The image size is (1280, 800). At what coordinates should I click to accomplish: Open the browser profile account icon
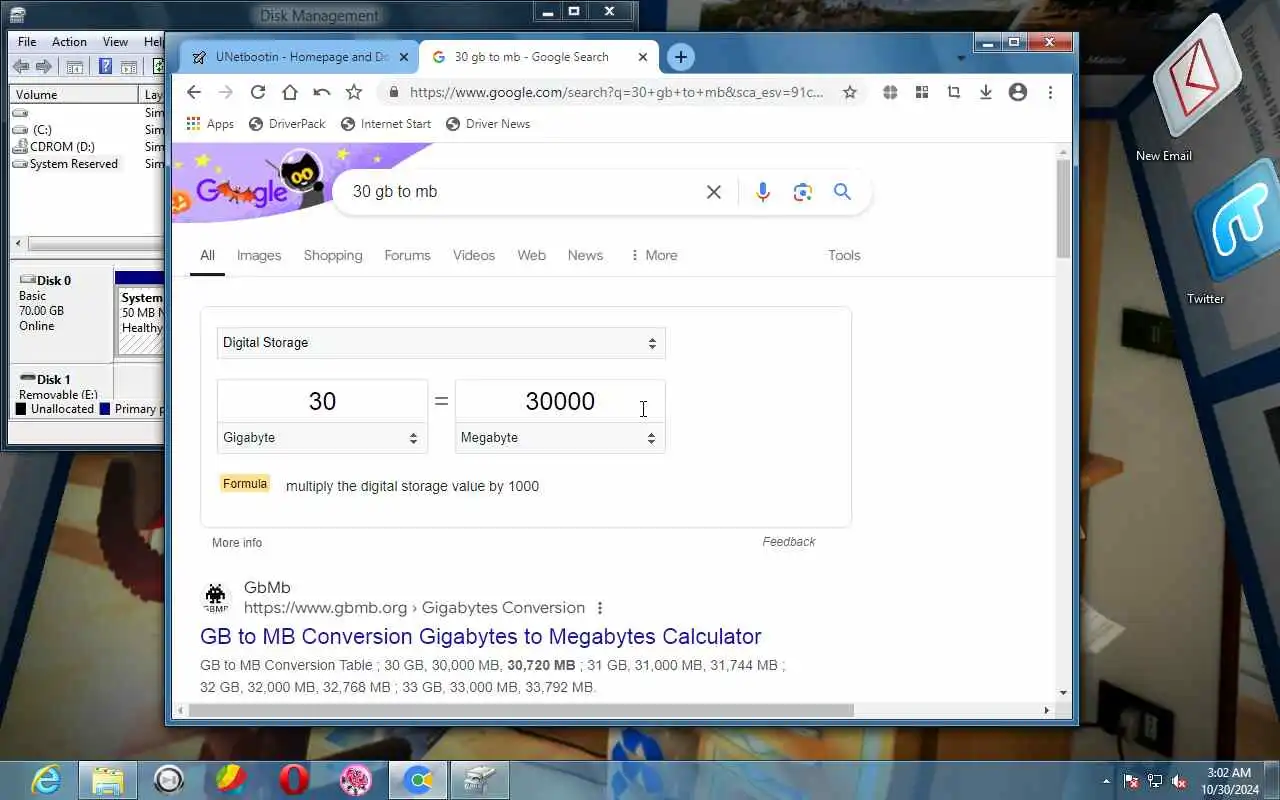point(1018,92)
